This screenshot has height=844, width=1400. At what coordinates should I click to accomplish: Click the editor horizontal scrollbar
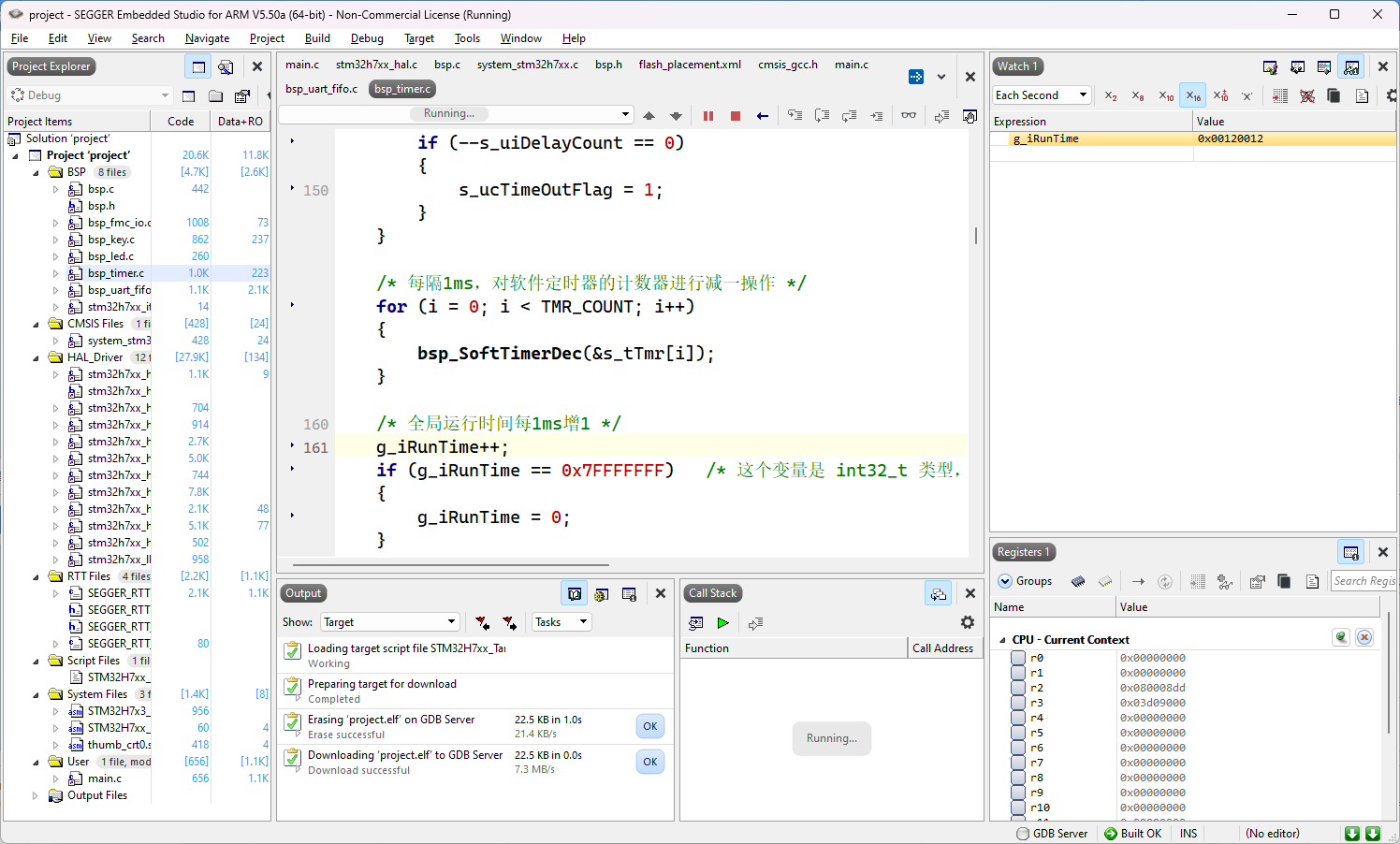click(x=451, y=565)
